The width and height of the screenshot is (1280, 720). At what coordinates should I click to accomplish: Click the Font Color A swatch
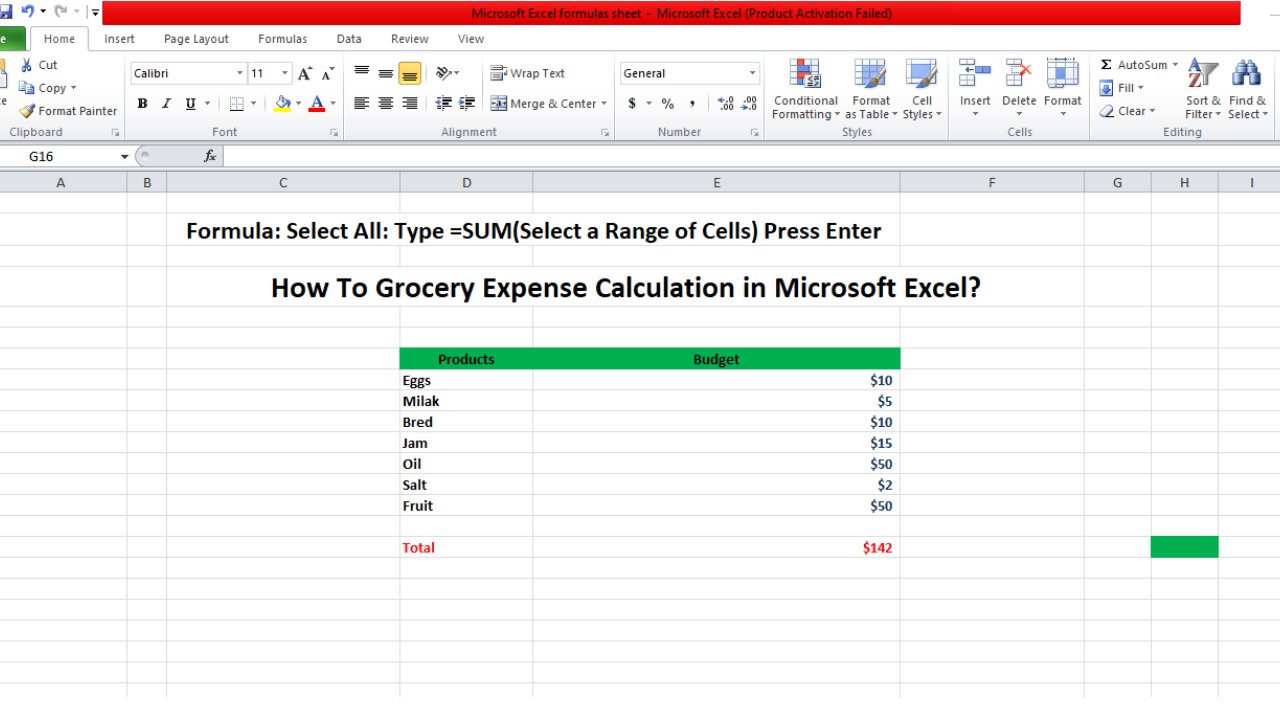tap(317, 103)
